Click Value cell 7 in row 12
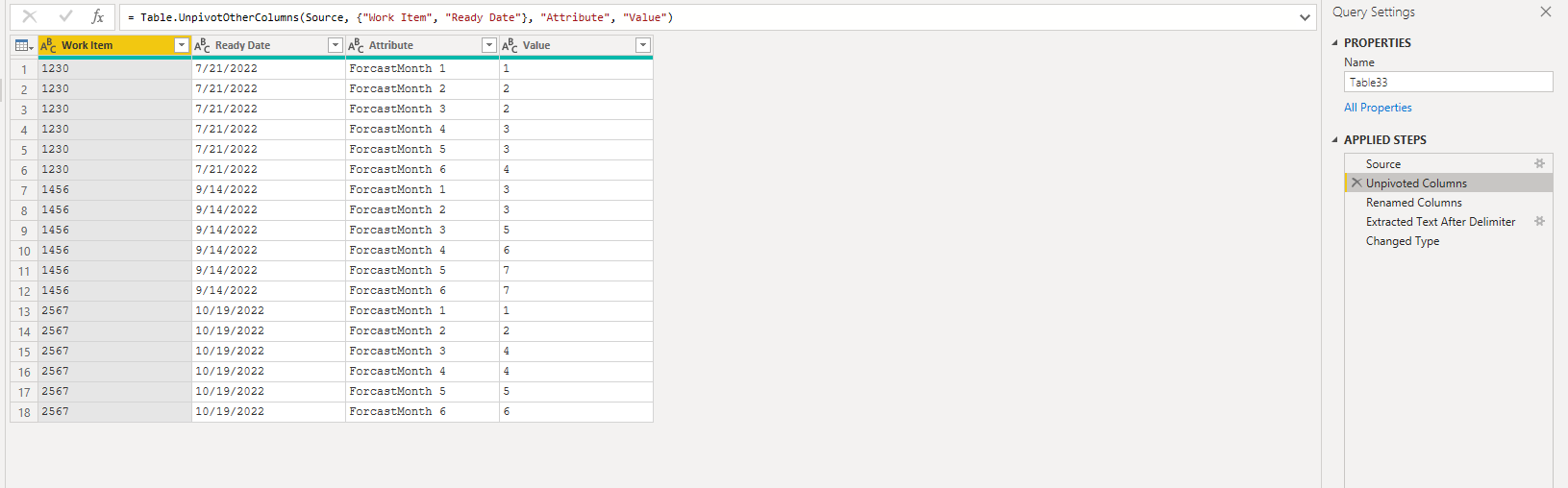 point(576,291)
